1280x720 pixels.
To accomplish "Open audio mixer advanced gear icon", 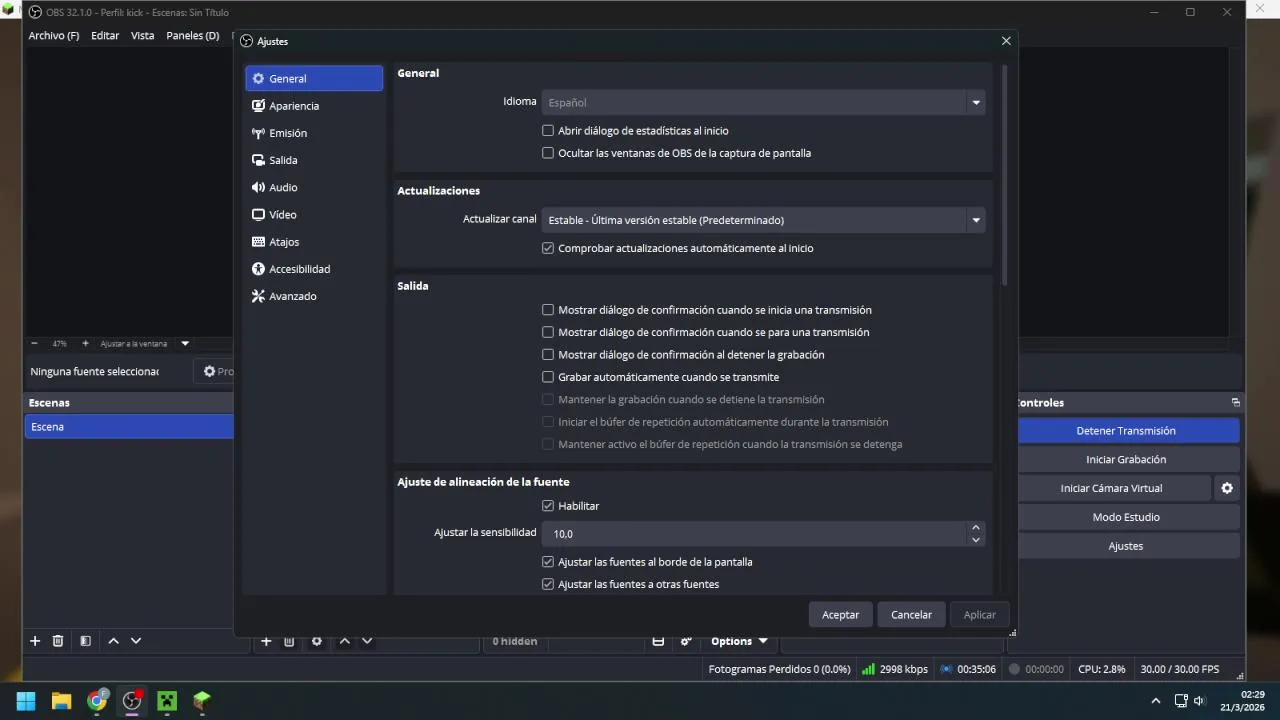I will point(686,641).
